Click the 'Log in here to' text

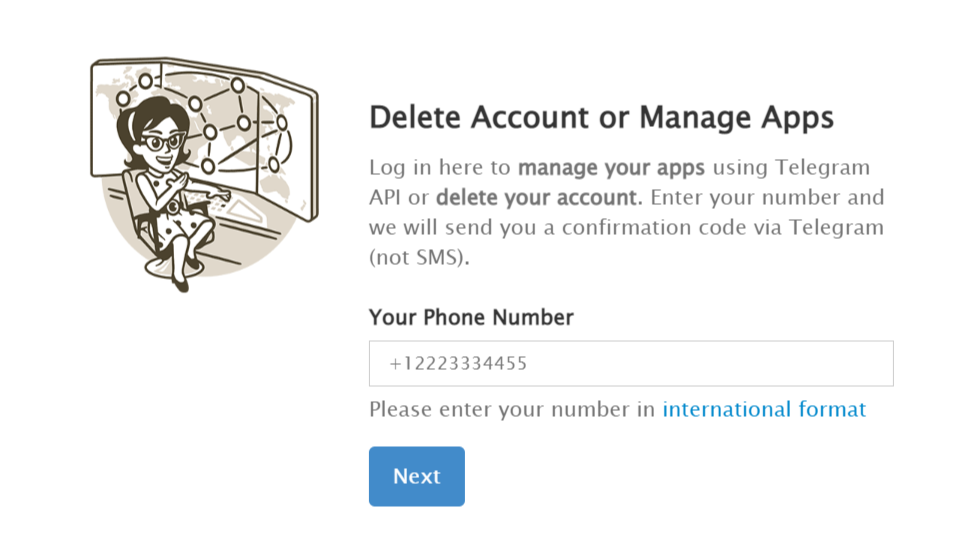(440, 167)
